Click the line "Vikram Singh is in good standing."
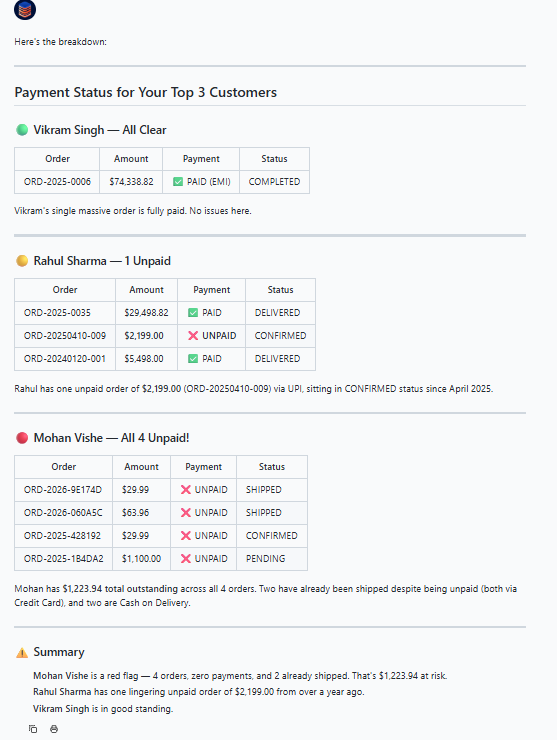This screenshot has height=740, width=557. click(x=103, y=709)
